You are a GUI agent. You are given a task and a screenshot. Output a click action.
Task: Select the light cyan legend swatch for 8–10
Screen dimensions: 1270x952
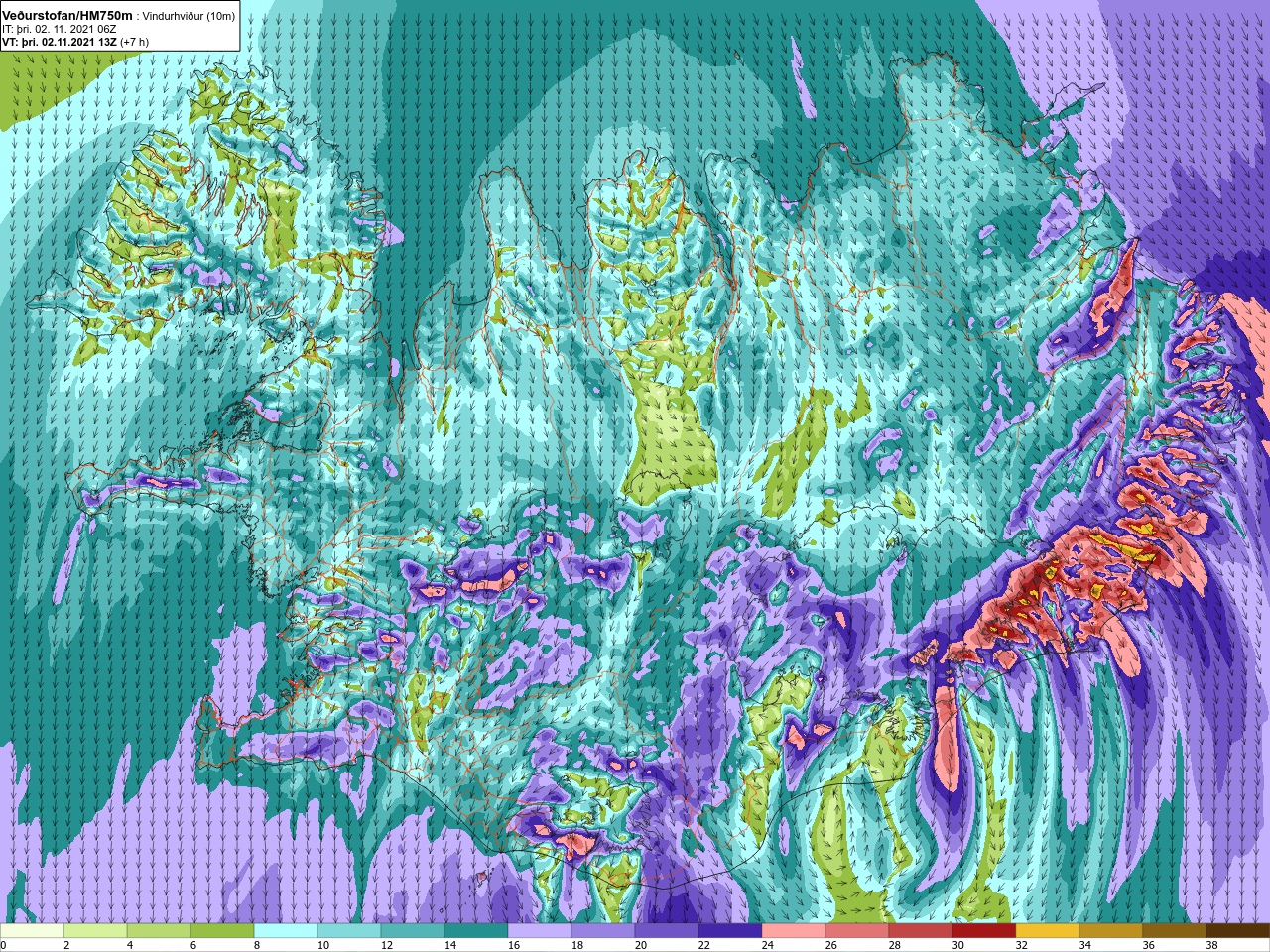point(286,931)
